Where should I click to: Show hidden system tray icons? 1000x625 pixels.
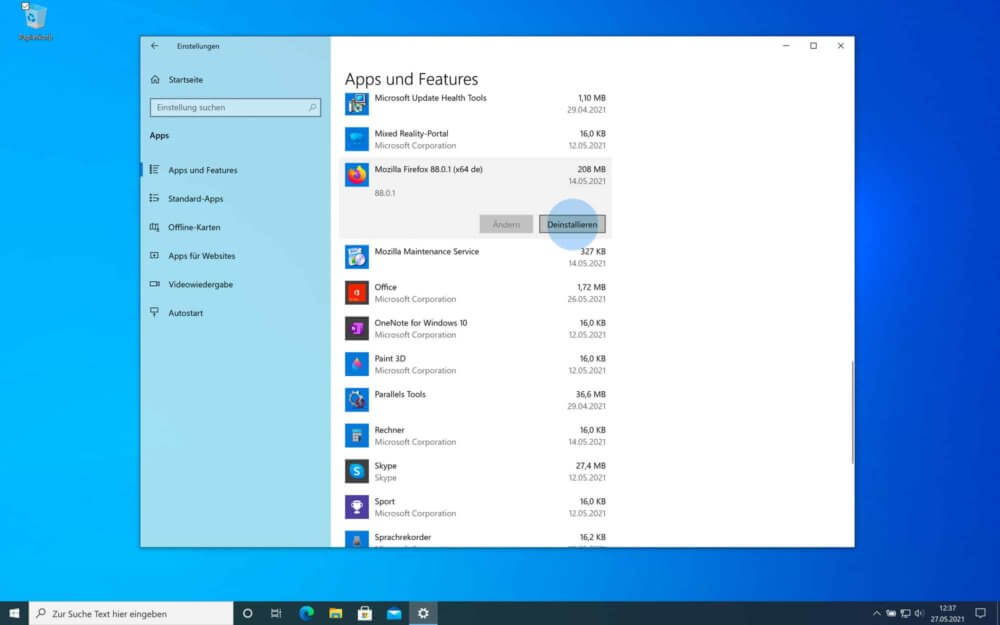pyautogui.click(x=876, y=614)
